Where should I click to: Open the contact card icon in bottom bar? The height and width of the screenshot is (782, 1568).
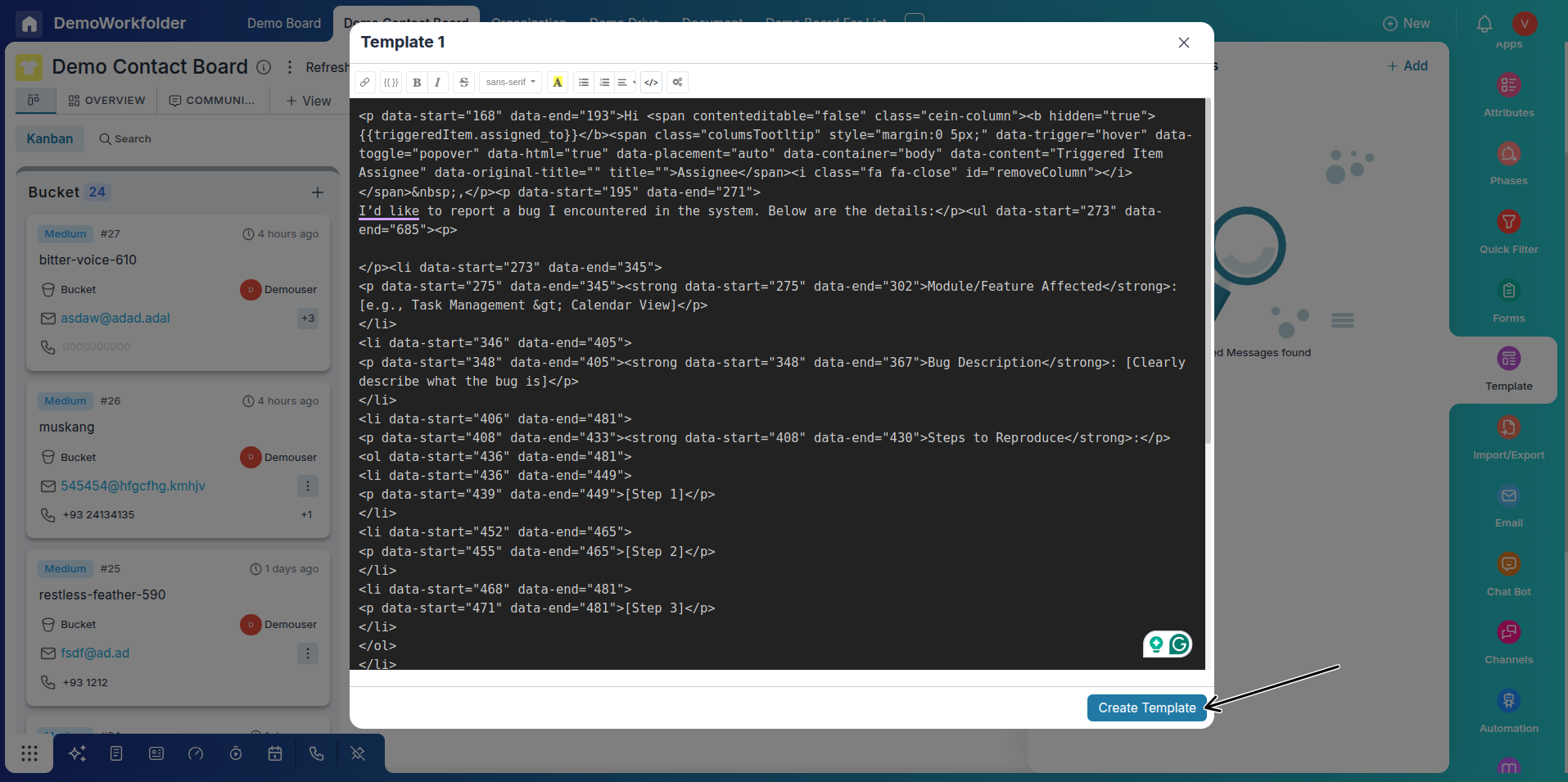156,753
